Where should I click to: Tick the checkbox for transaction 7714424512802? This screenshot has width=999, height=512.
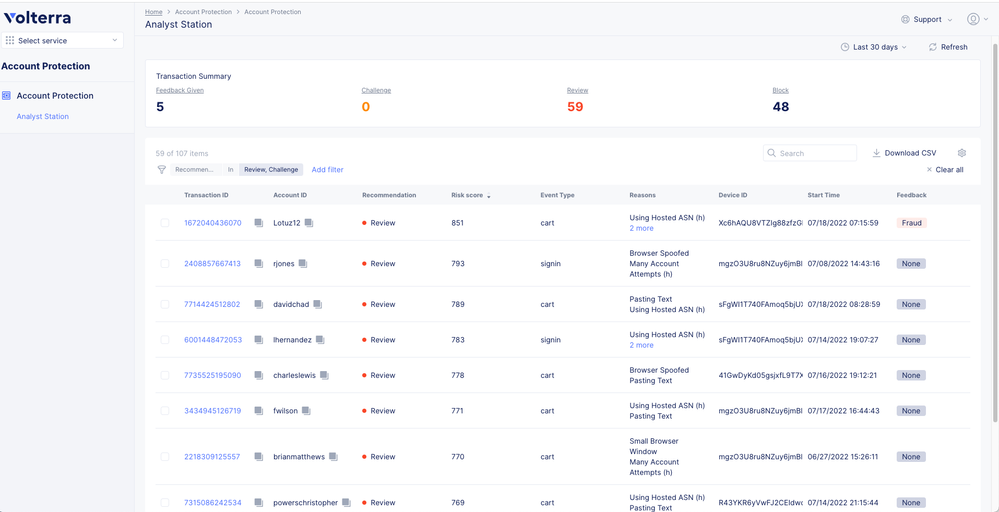165,304
